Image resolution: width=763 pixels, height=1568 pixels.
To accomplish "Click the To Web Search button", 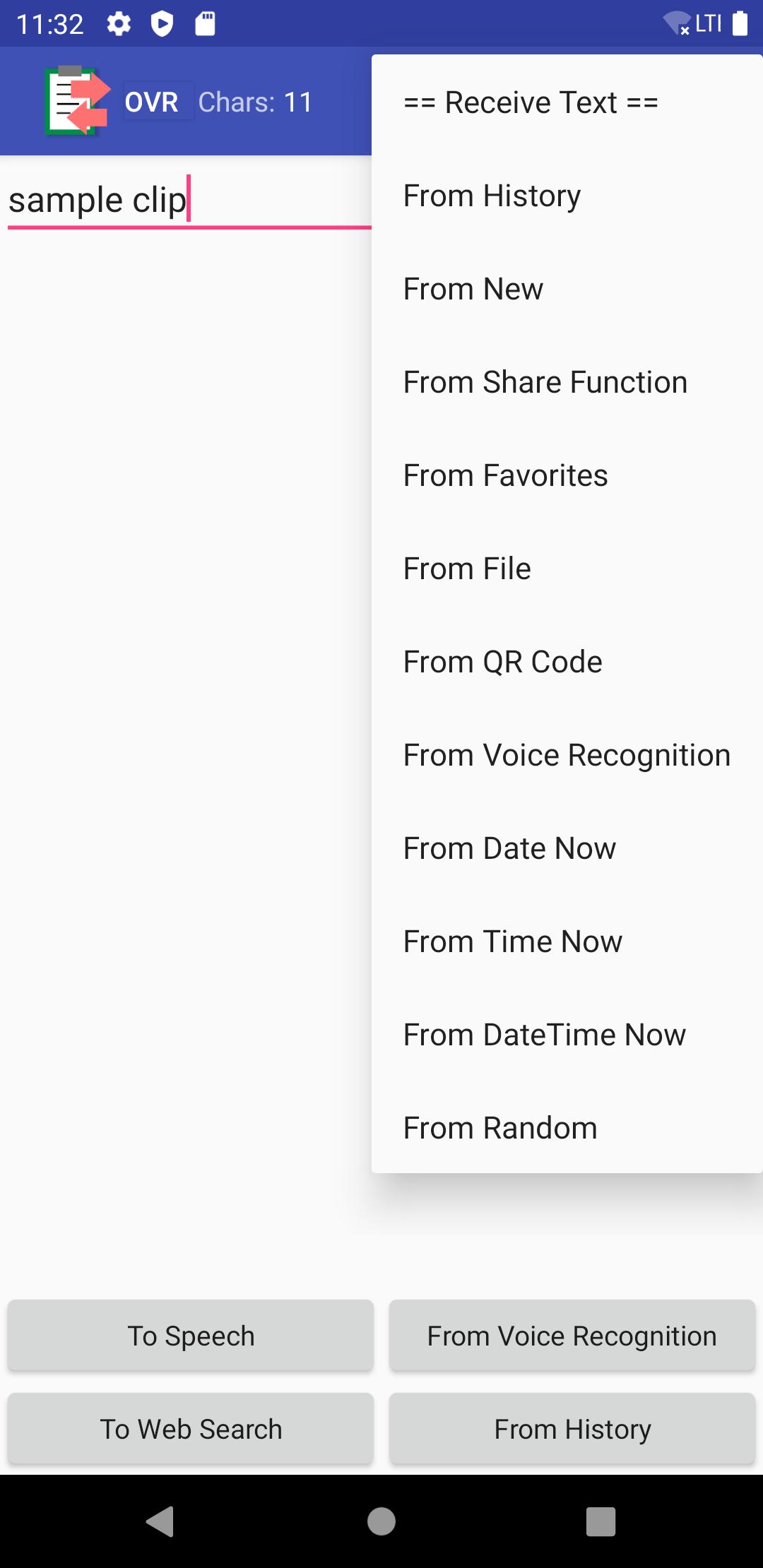I will (x=191, y=1429).
